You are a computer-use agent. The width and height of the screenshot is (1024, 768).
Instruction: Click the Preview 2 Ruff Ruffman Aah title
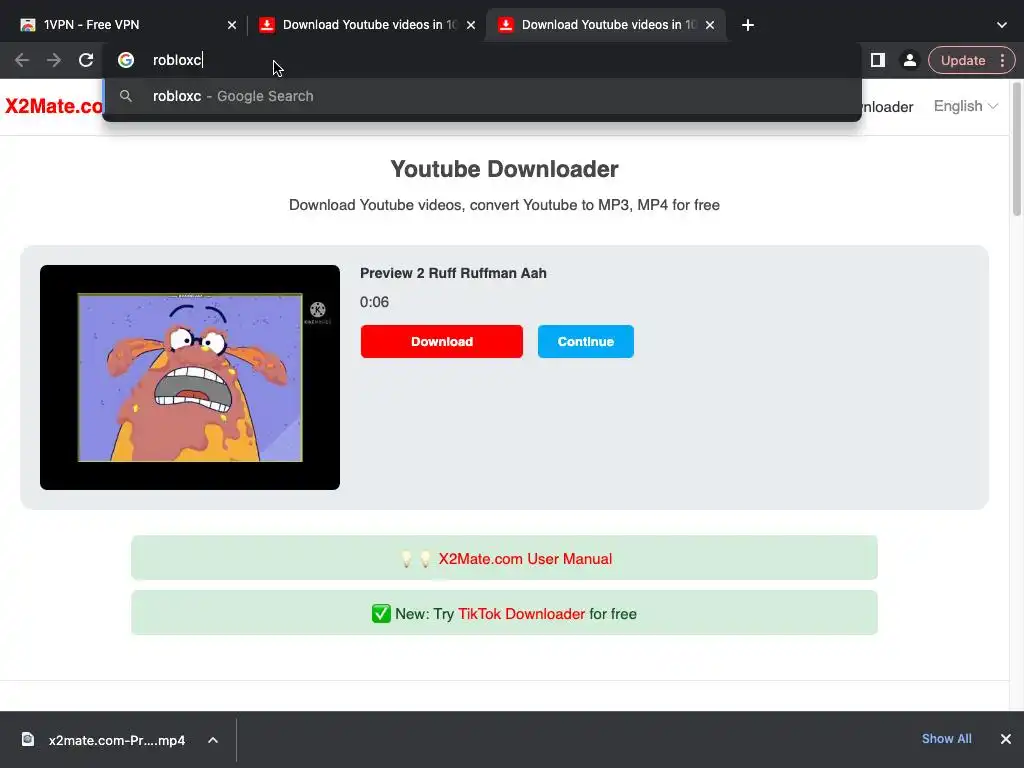click(453, 273)
